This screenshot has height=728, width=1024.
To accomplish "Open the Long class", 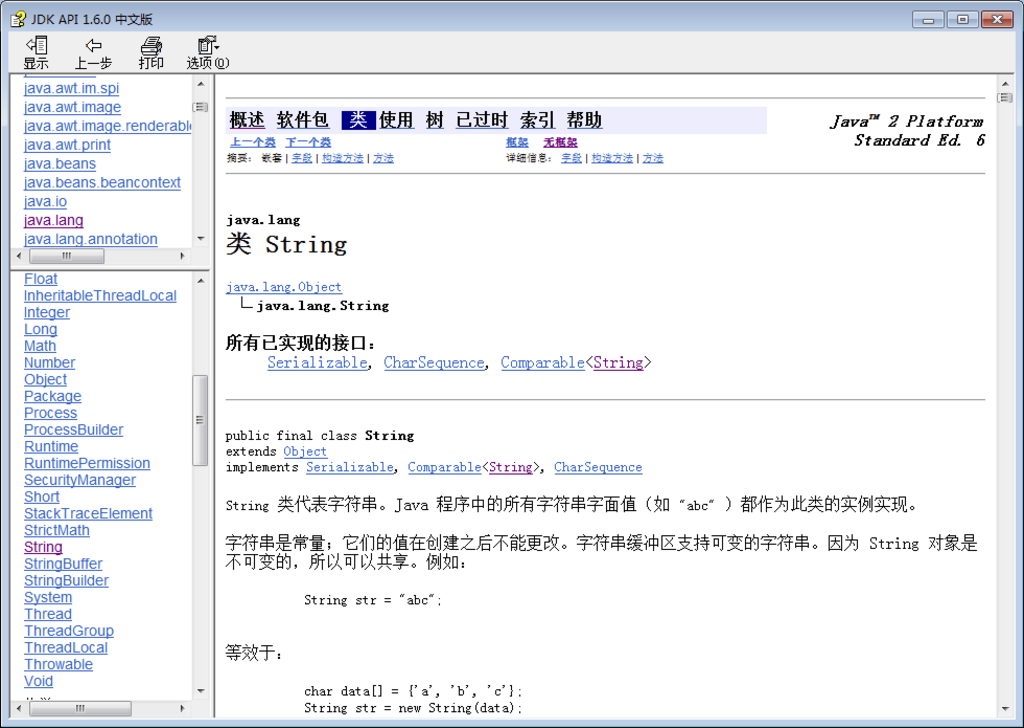I will pyautogui.click(x=40, y=330).
